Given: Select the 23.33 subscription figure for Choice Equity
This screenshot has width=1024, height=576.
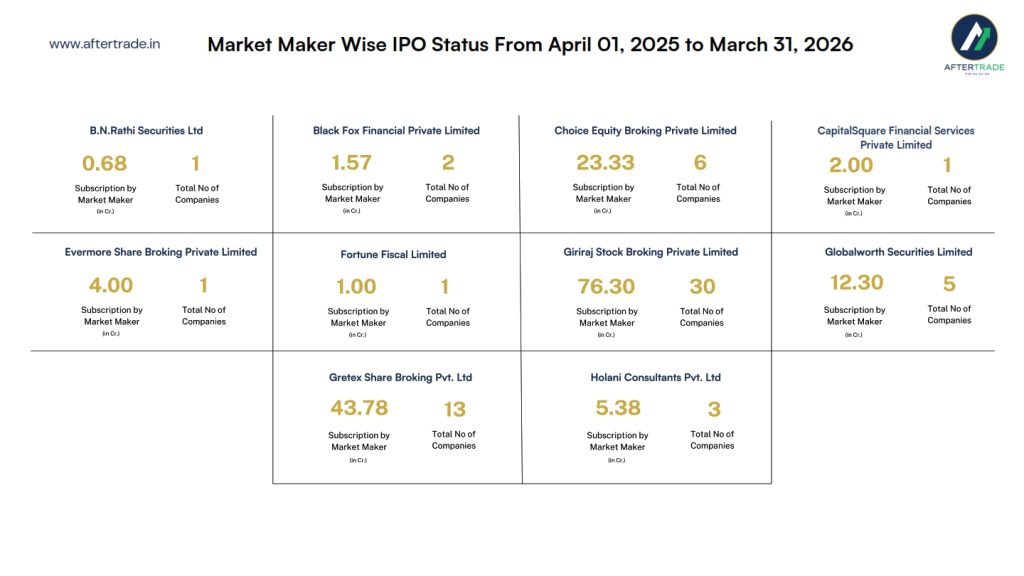Looking at the screenshot, I should (605, 163).
